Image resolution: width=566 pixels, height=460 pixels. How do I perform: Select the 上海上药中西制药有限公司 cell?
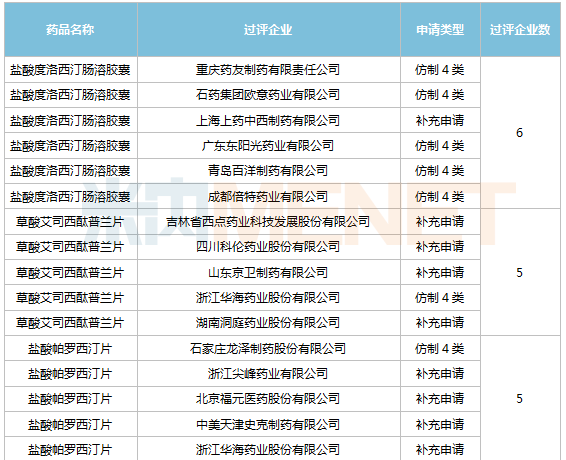pyautogui.click(x=269, y=120)
